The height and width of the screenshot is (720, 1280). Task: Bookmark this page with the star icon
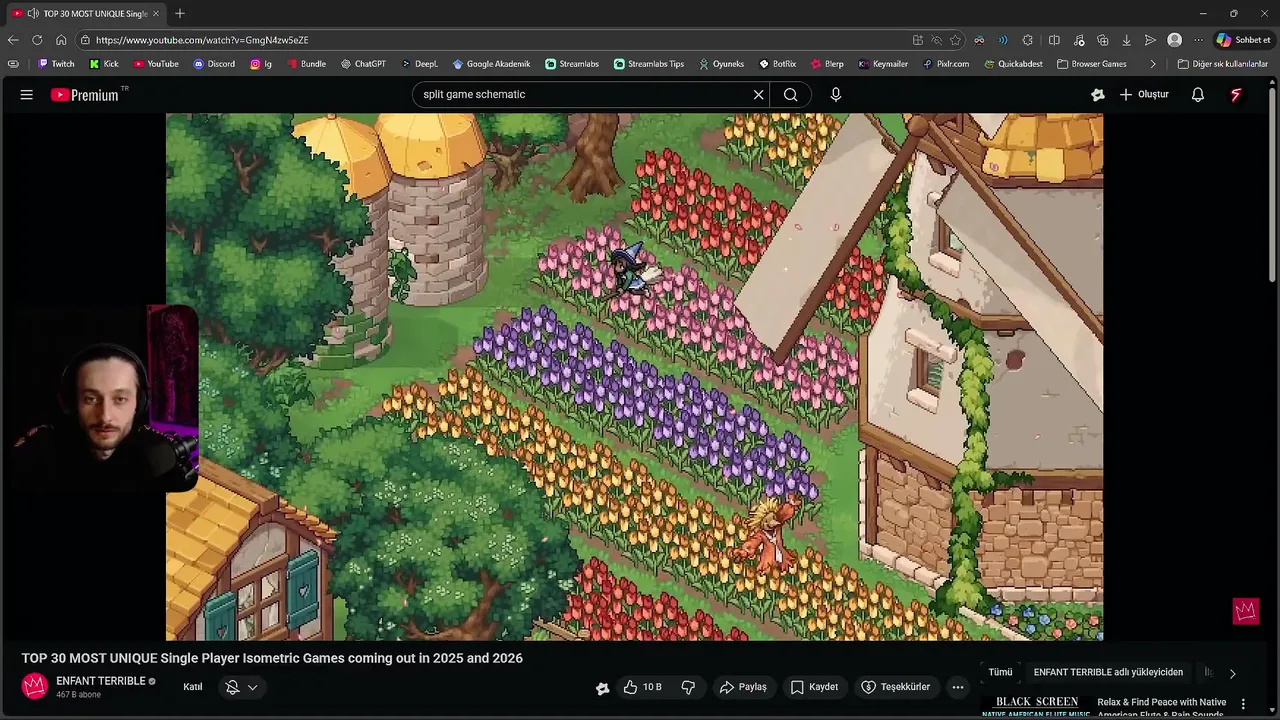tap(956, 40)
